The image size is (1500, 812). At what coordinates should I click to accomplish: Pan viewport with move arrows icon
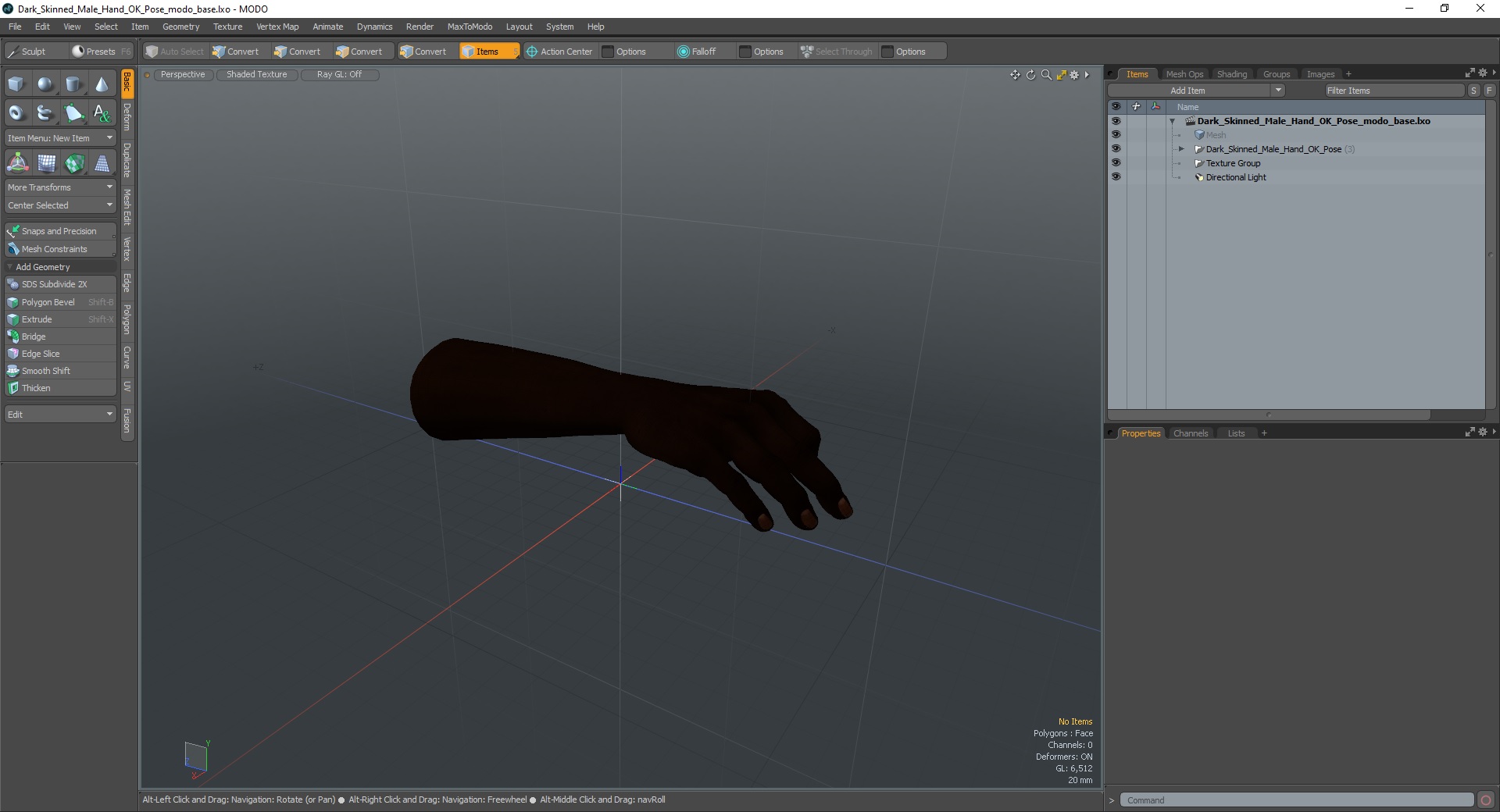[1015, 75]
